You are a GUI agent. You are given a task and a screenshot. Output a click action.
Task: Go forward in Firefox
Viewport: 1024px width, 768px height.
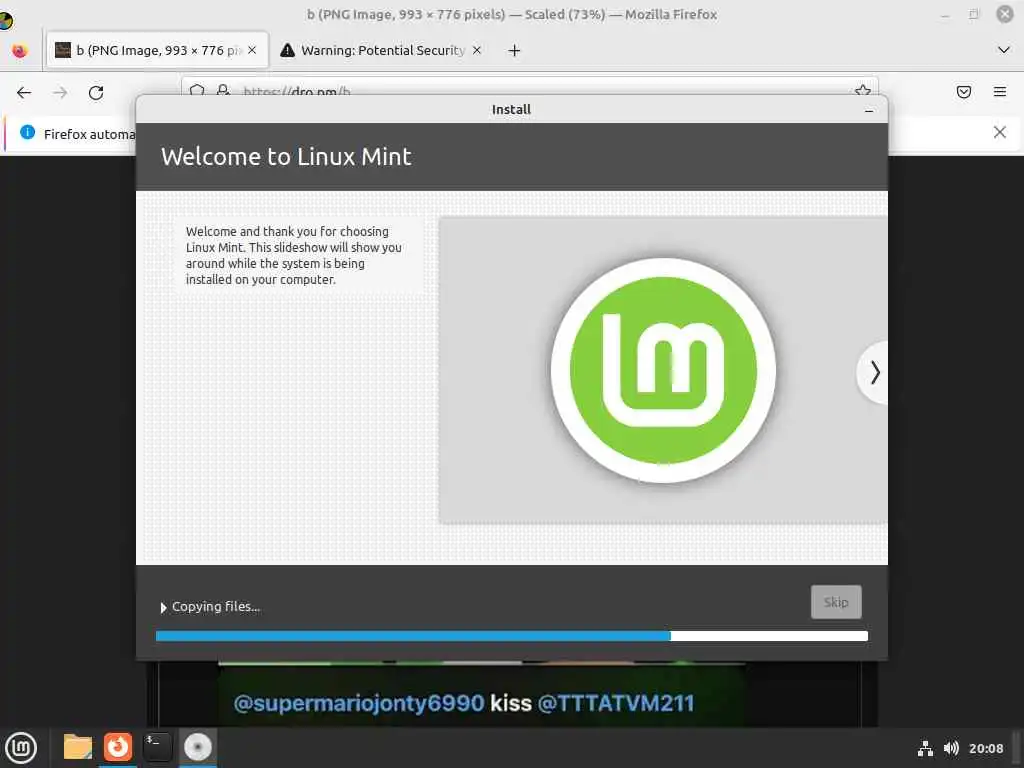[x=60, y=93]
